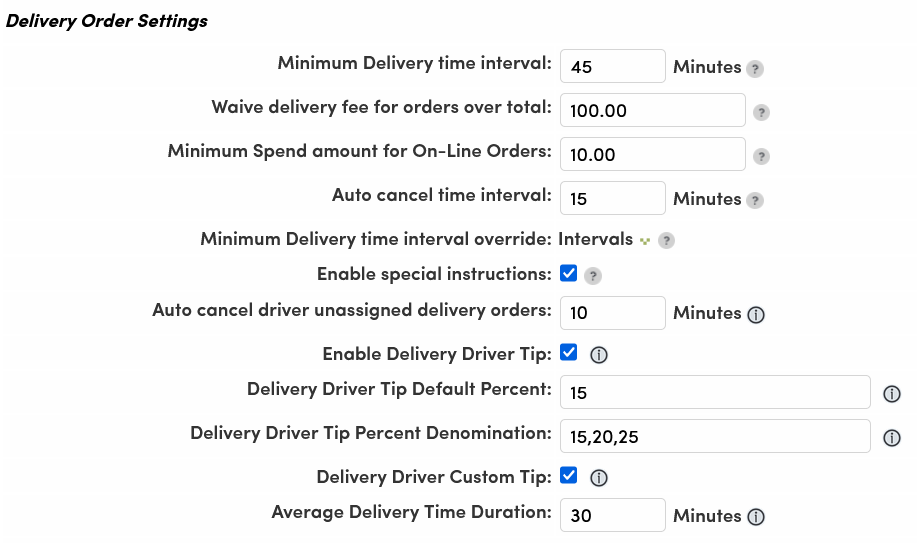This screenshot has width=917, height=543.
Task: Click info icon for Tip Percent Denomination
Action: (891, 438)
